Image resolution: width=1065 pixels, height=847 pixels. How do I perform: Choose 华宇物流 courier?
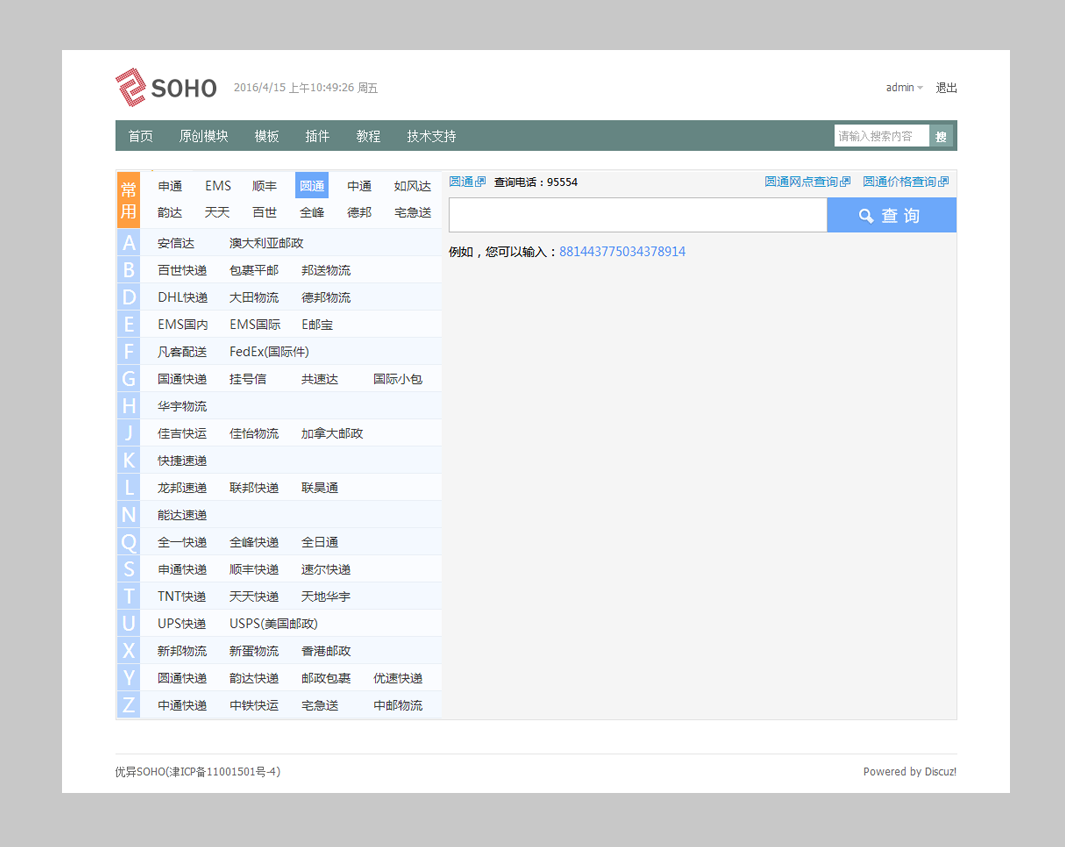[x=182, y=406]
